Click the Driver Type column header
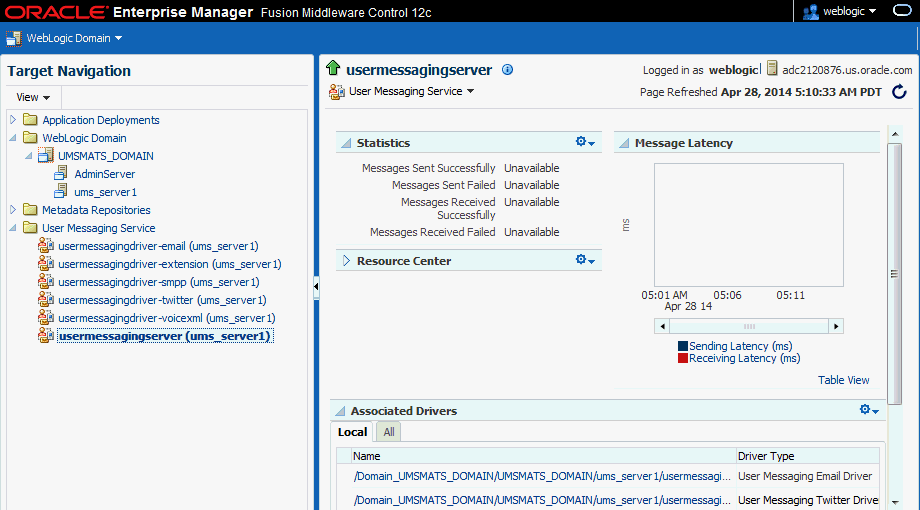The image size is (920, 510). (807, 456)
